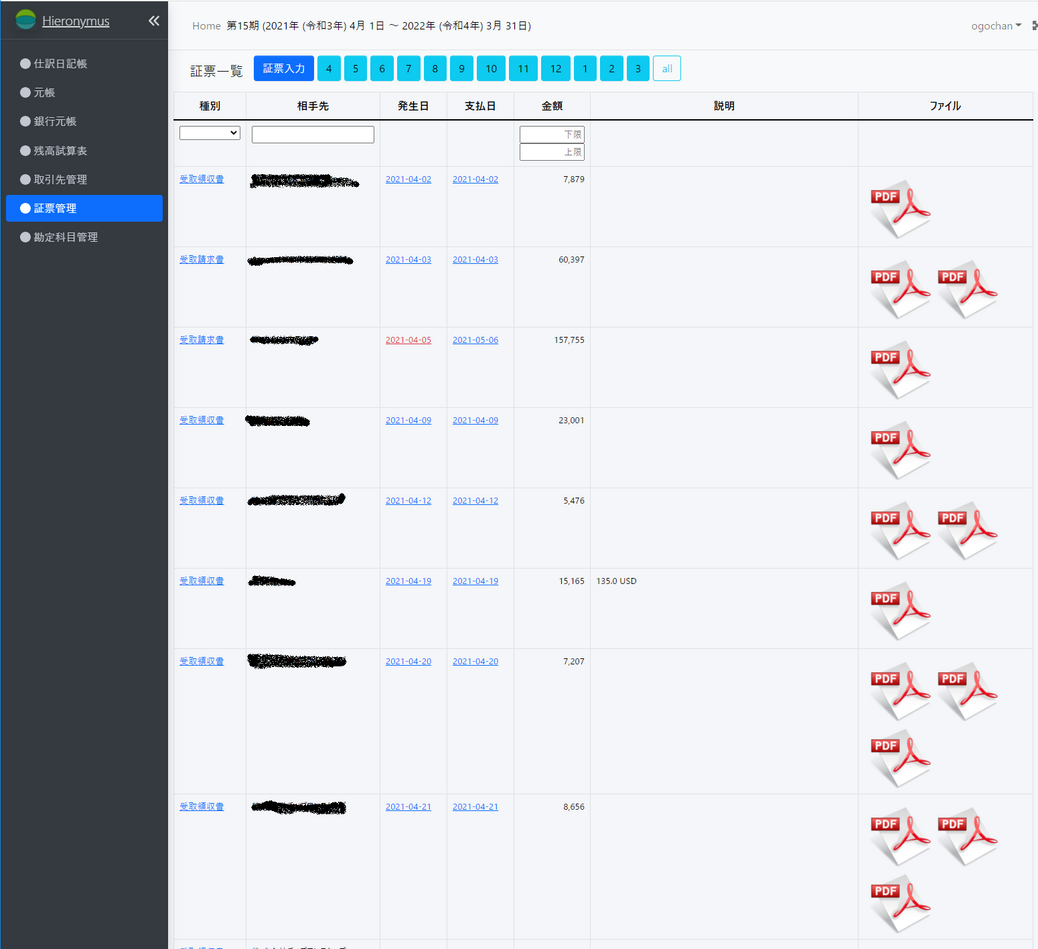Open the ogochan user menu
Image resolution: width=1038 pixels, height=949 pixels.
[x=996, y=26]
